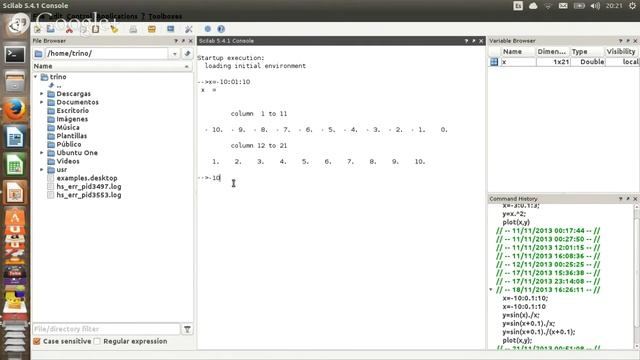Image resolution: width=640 pixels, height=360 pixels.
Task: Select the Imágenes folder
Action: pyautogui.click(x=72, y=119)
